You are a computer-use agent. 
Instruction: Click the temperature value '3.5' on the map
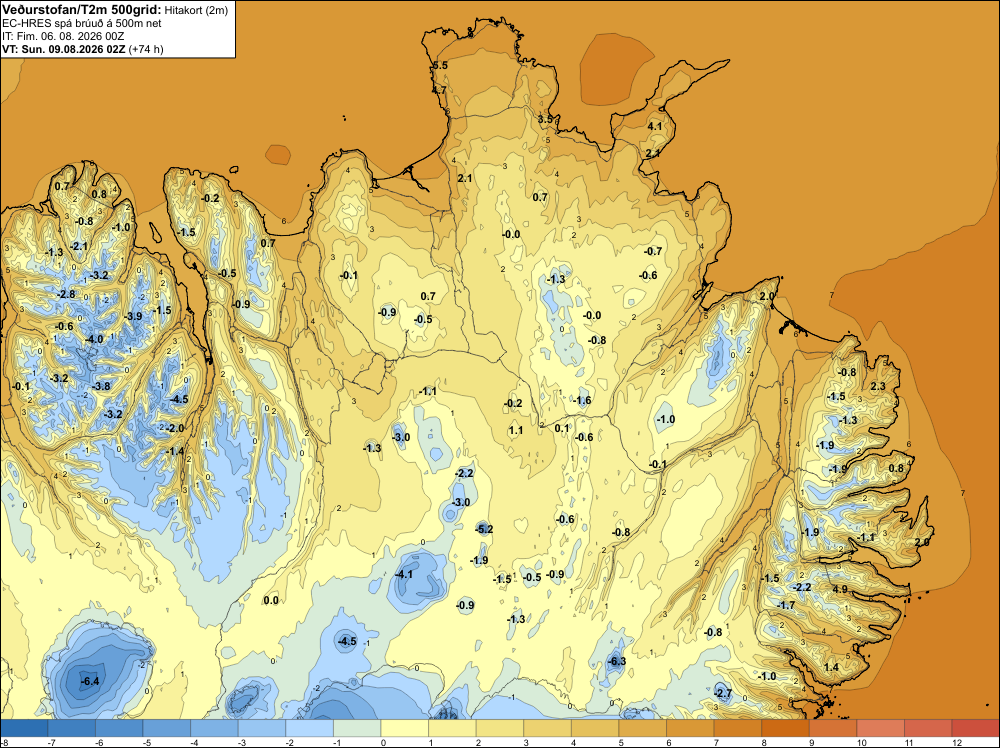[x=545, y=119]
